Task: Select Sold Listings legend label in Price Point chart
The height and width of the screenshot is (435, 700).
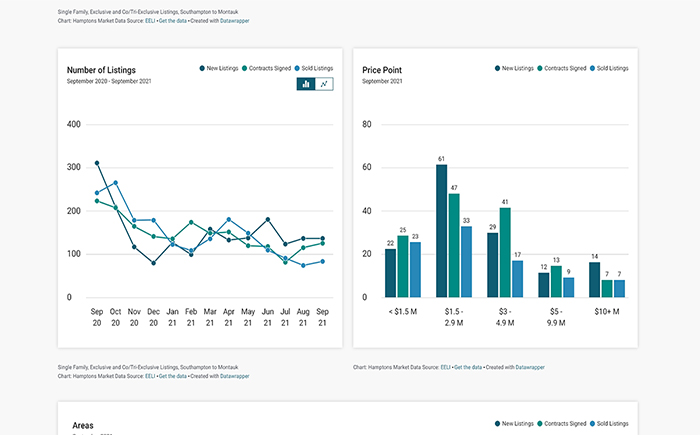Action: pos(612,68)
